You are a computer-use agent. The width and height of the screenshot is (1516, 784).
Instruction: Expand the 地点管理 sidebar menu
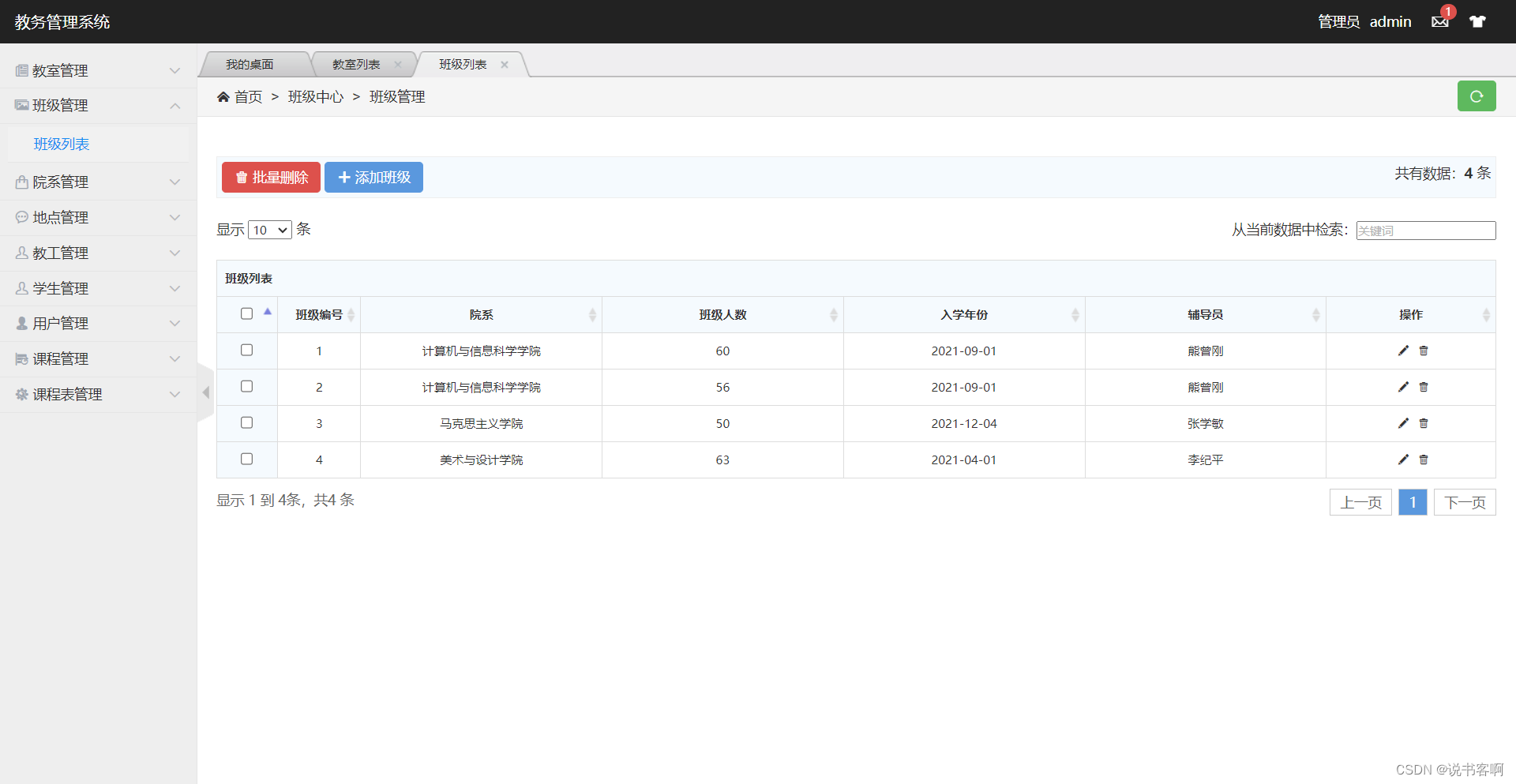pos(98,217)
